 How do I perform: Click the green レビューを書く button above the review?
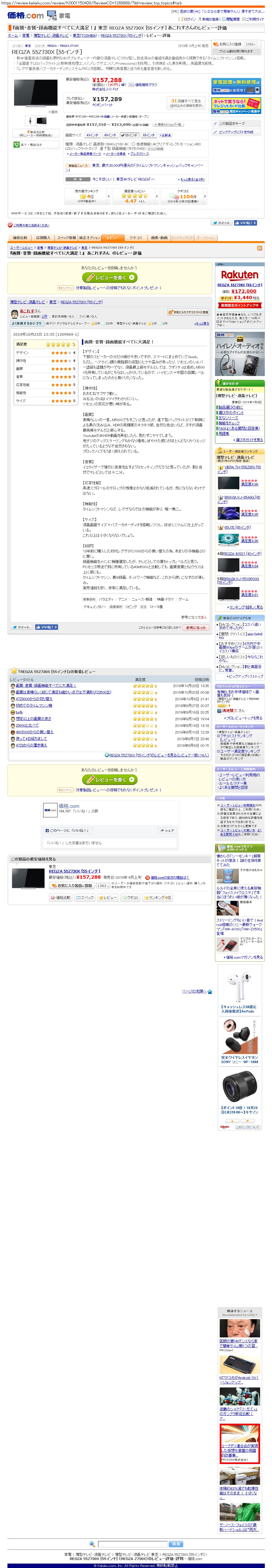click(110, 278)
